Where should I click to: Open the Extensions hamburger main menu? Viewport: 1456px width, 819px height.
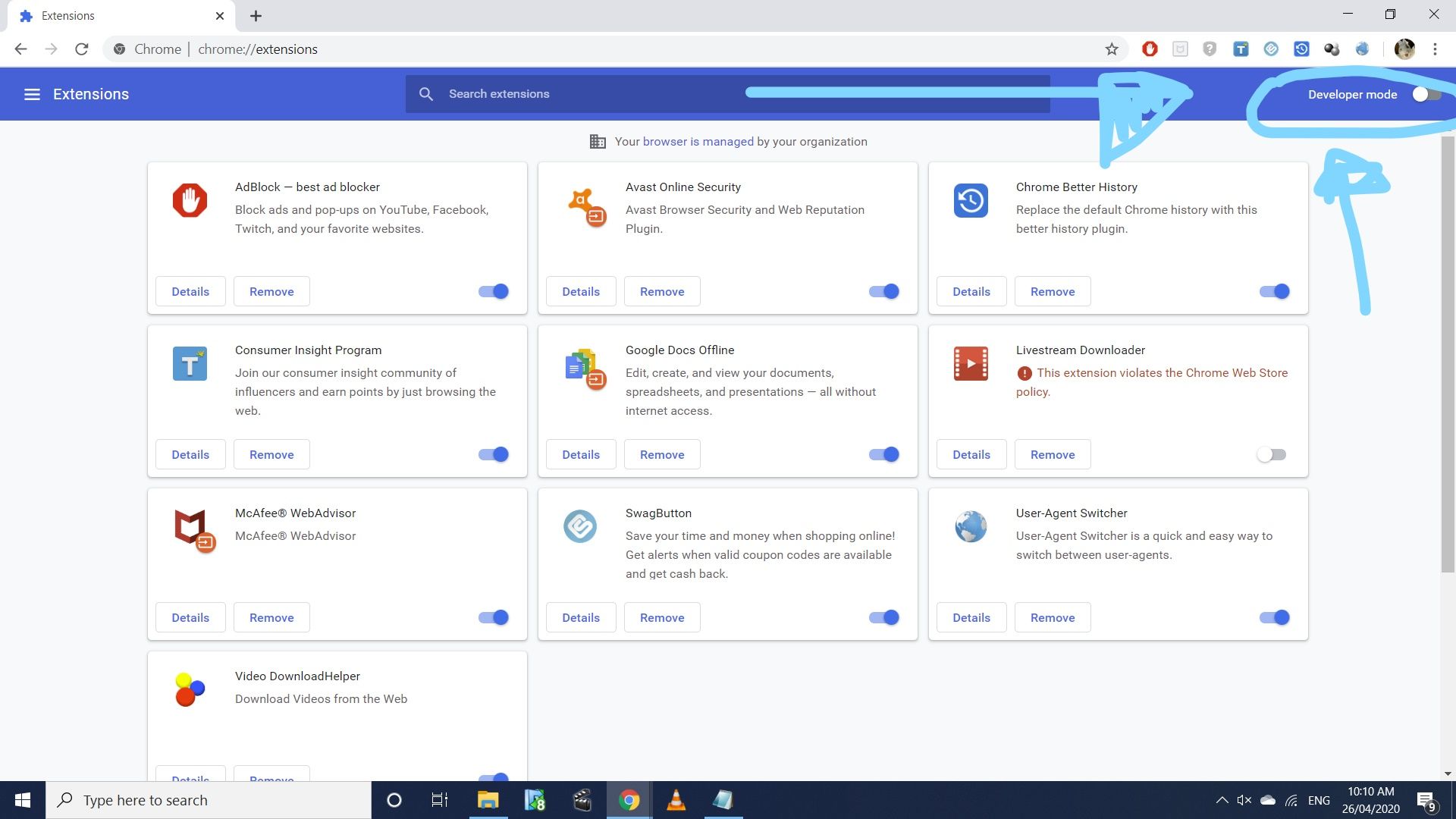[32, 94]
